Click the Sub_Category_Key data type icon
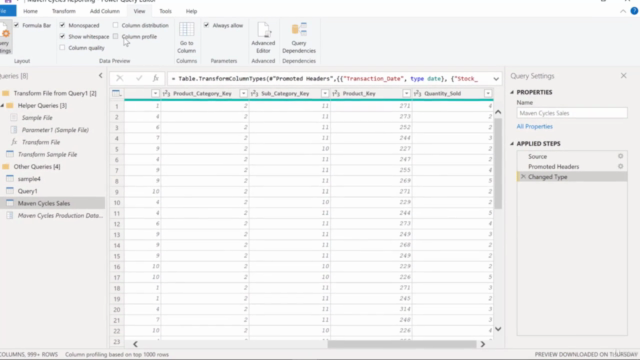The image size is (640, 360). click(254, 93)
